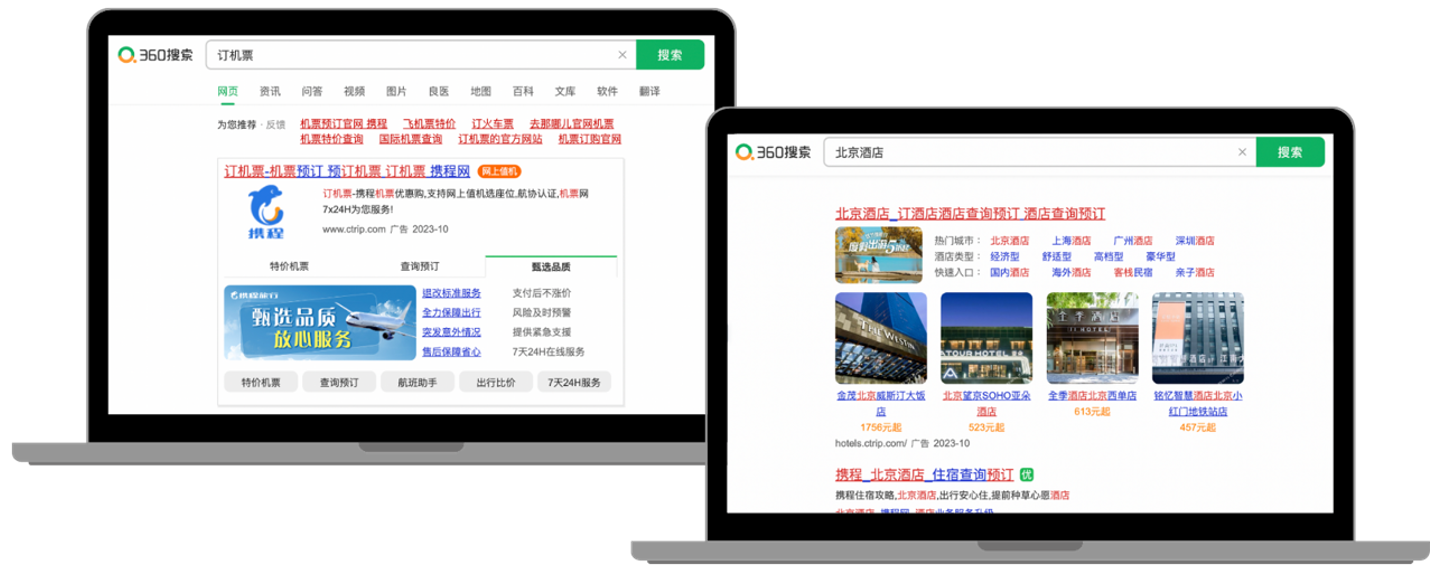
Task: Switch to the 地图 tab
Action: 481,91
